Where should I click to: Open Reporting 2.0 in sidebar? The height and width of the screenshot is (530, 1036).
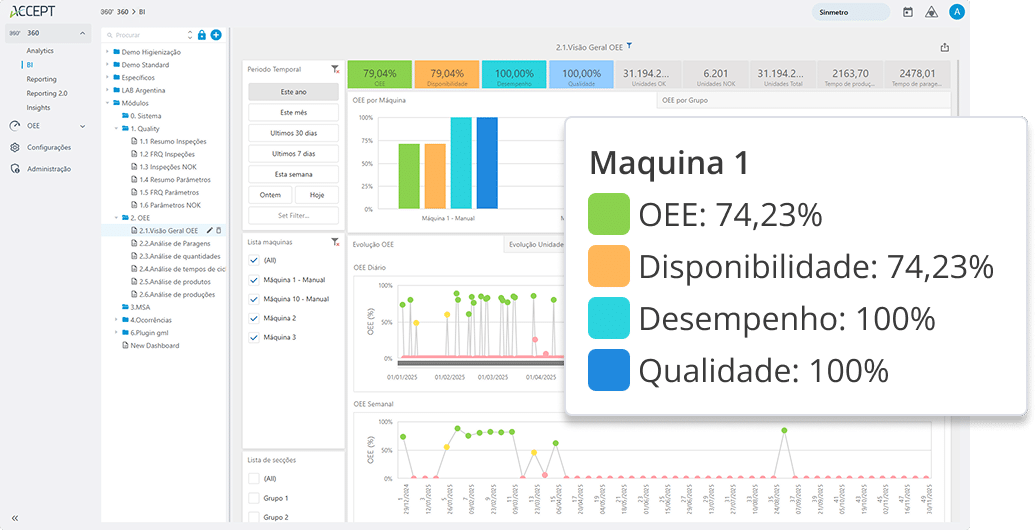click(47, 93)
